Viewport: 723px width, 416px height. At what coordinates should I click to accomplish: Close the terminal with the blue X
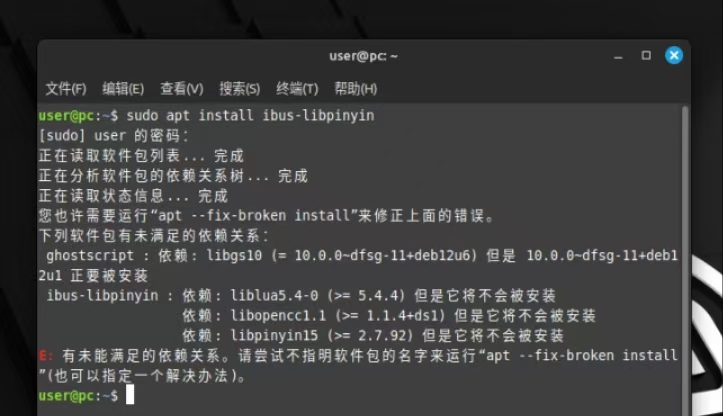(x=674, y=55)
